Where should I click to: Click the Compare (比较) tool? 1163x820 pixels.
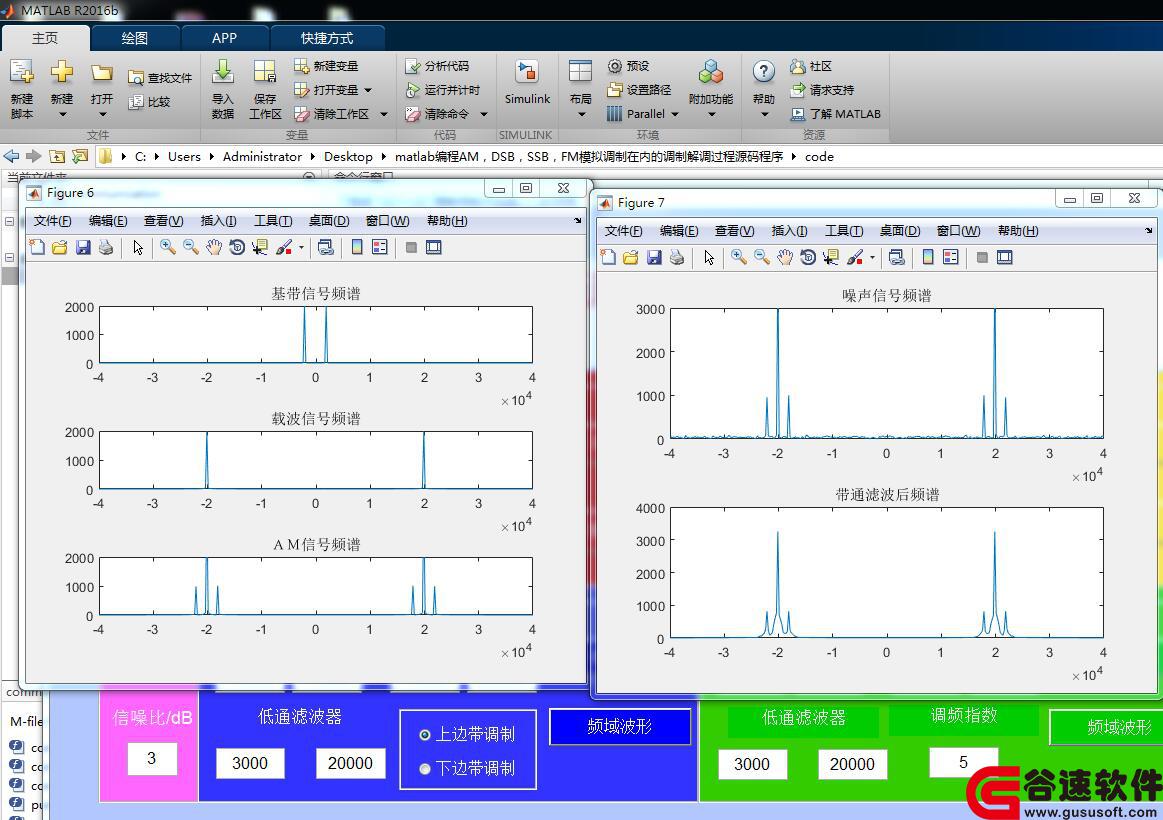(149, 102)
